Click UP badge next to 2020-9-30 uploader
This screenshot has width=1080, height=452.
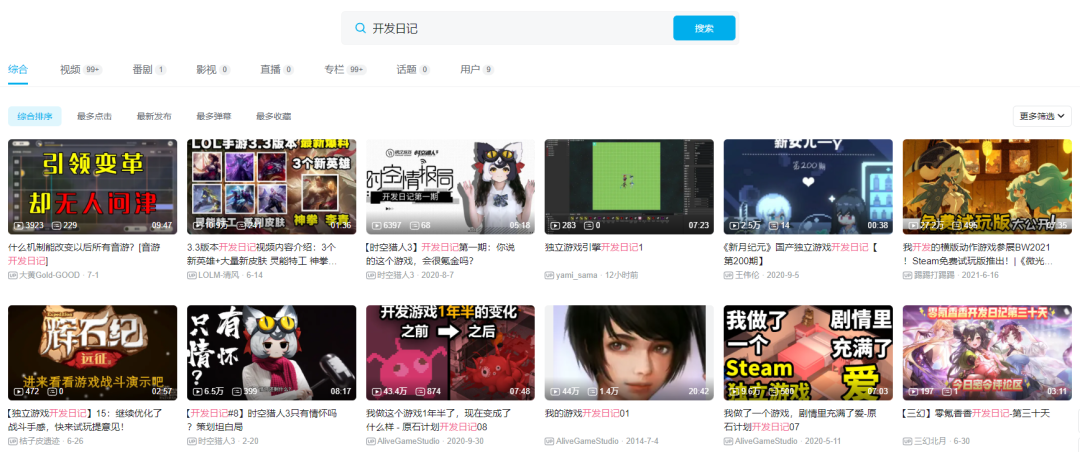coord(371,441)
